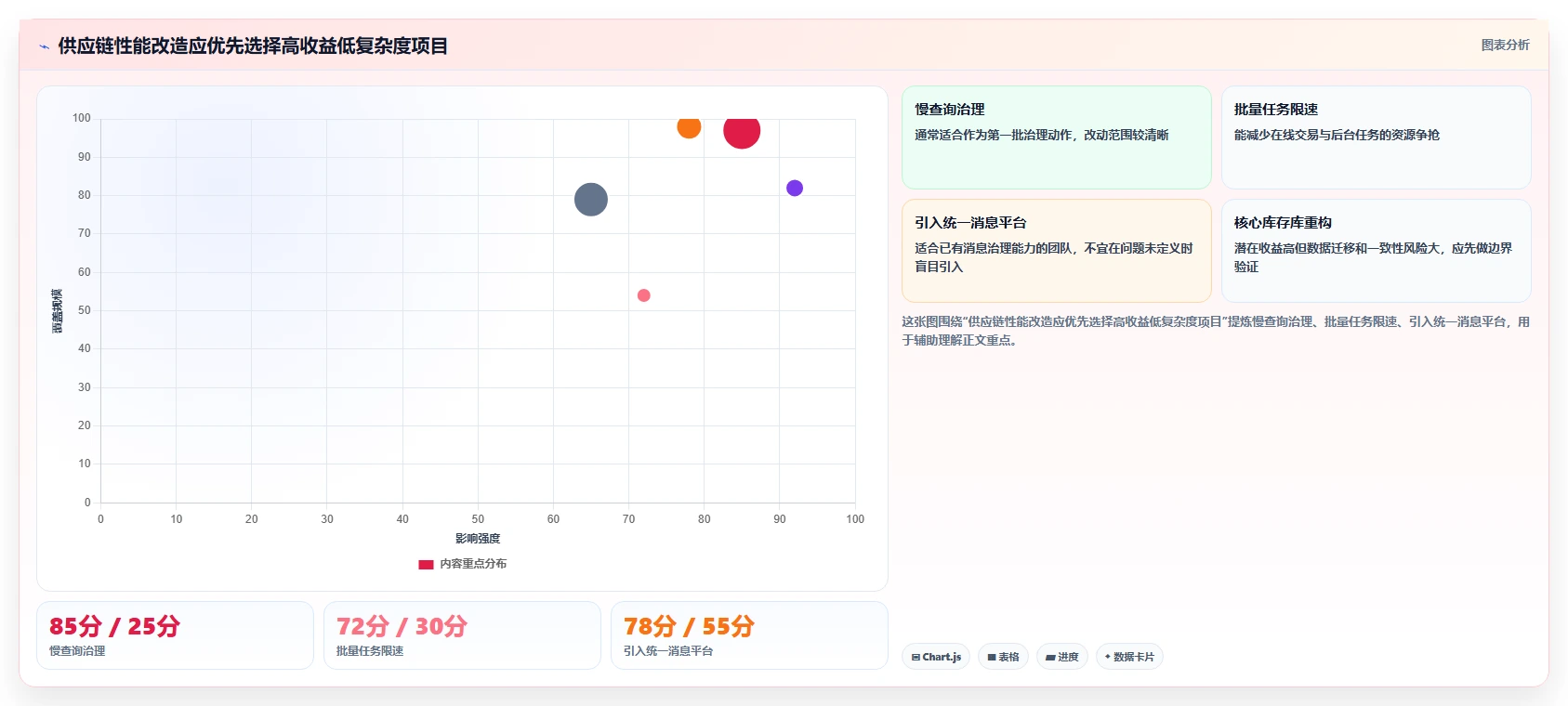
Task: Select the gray-blue bubble on chart
Action: coord(591,199)
